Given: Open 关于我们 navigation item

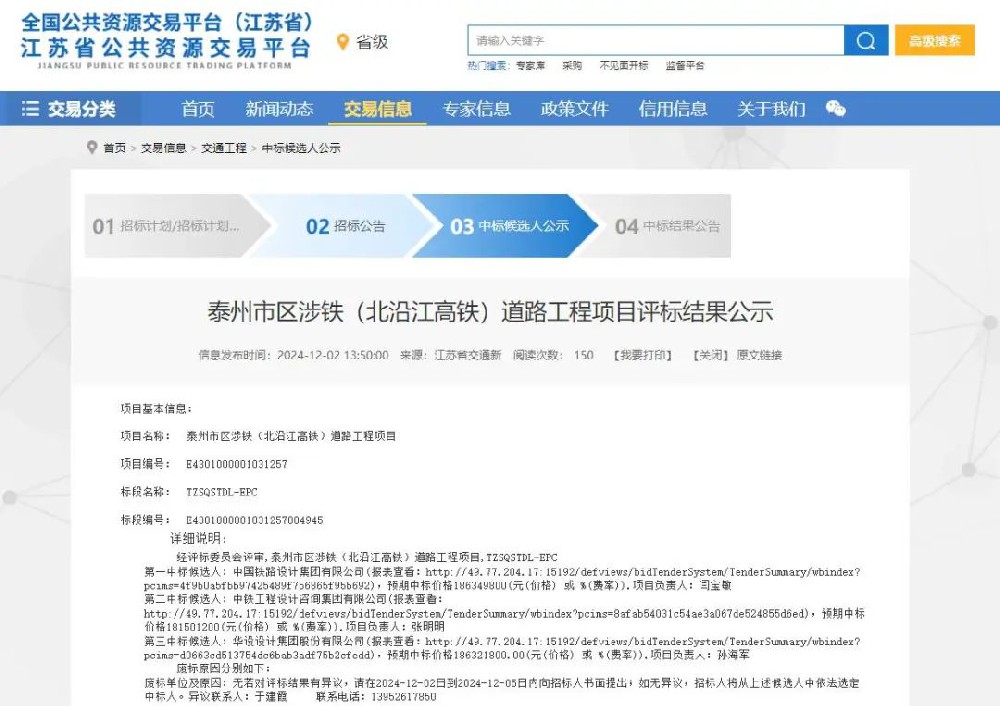Looking at the screenshot, I should coord(771,108).
